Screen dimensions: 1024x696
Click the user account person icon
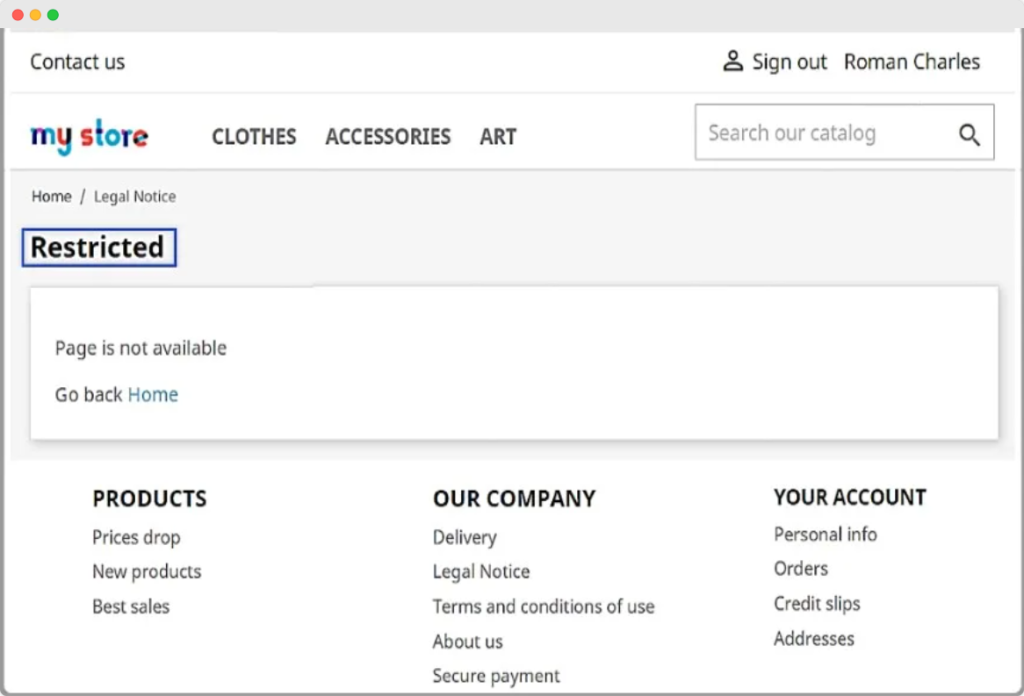coord(733,61)
